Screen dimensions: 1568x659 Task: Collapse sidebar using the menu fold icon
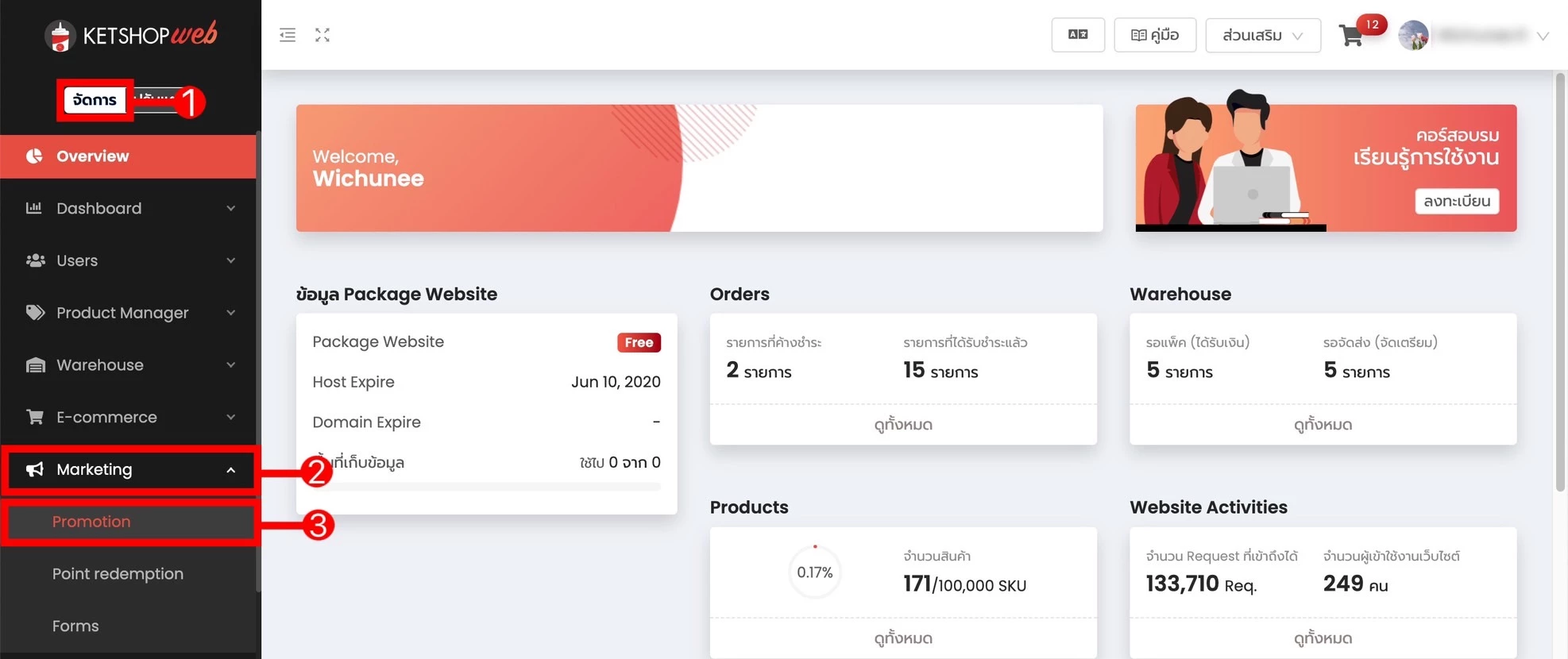(288, 35)
